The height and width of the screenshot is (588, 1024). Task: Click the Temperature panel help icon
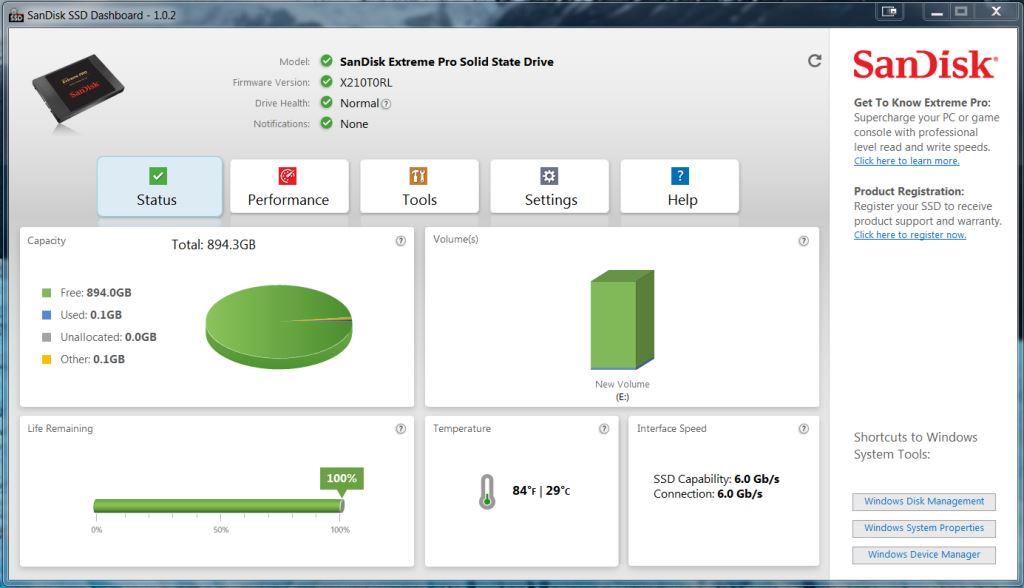pos(603,429)
